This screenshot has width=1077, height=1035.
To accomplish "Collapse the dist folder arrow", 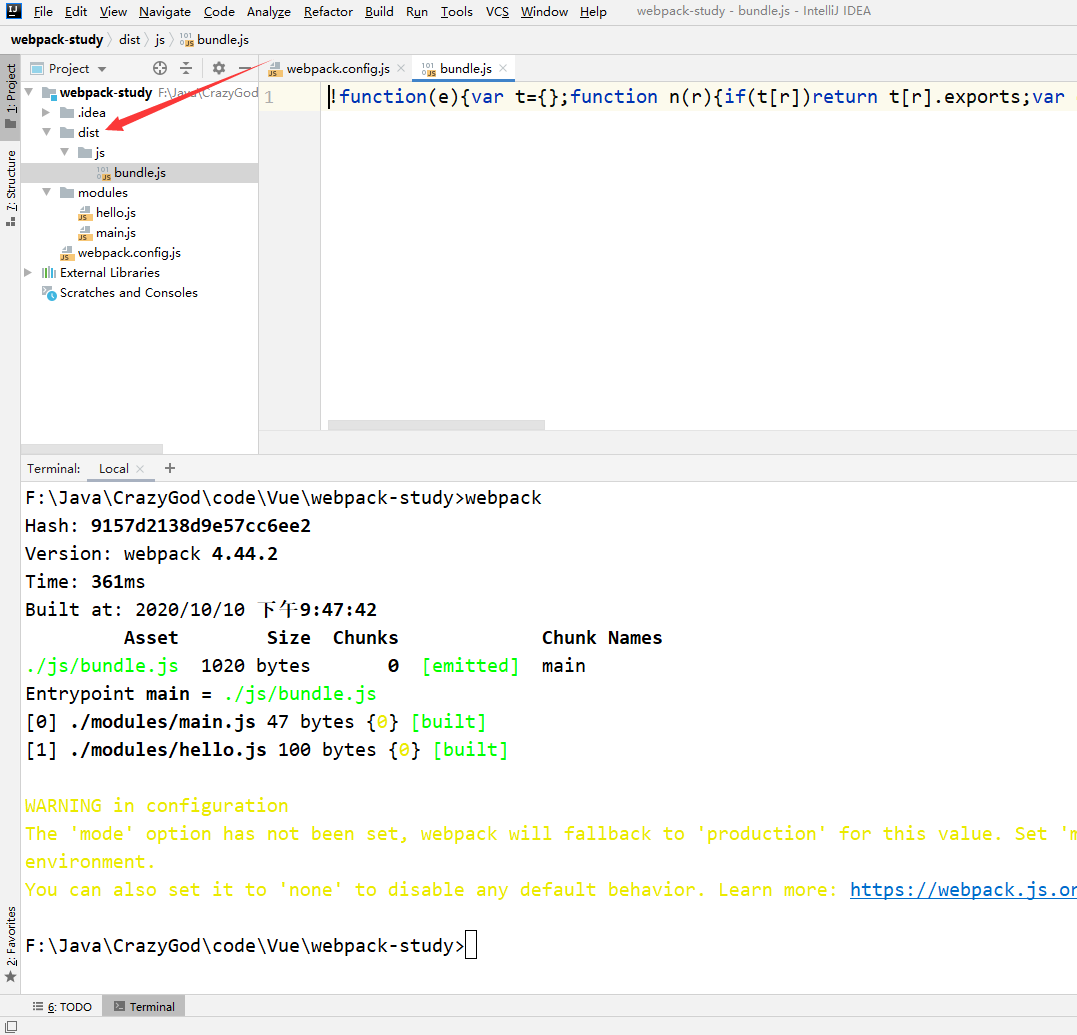I will [x=46, y=132].
